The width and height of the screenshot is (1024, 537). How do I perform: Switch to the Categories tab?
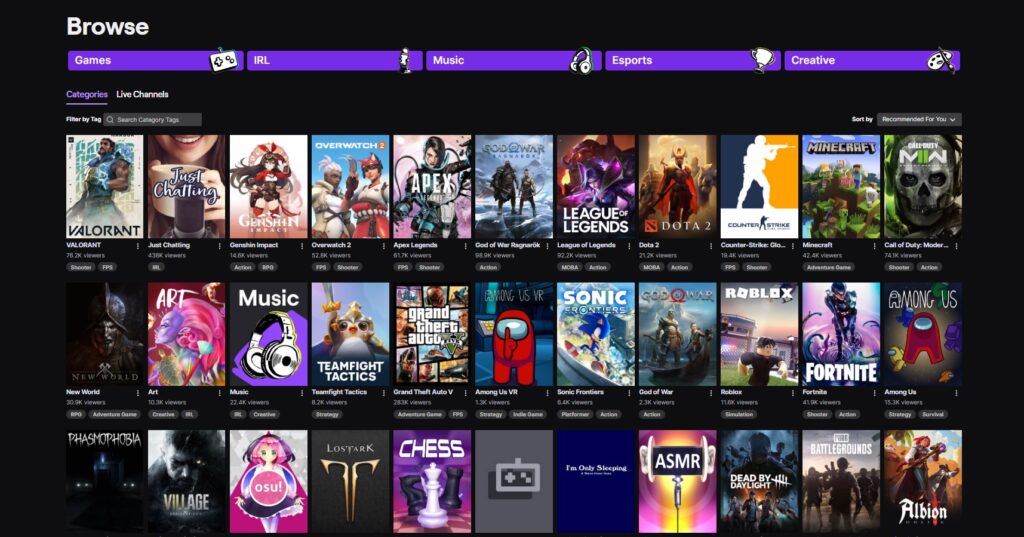(87, 94)
